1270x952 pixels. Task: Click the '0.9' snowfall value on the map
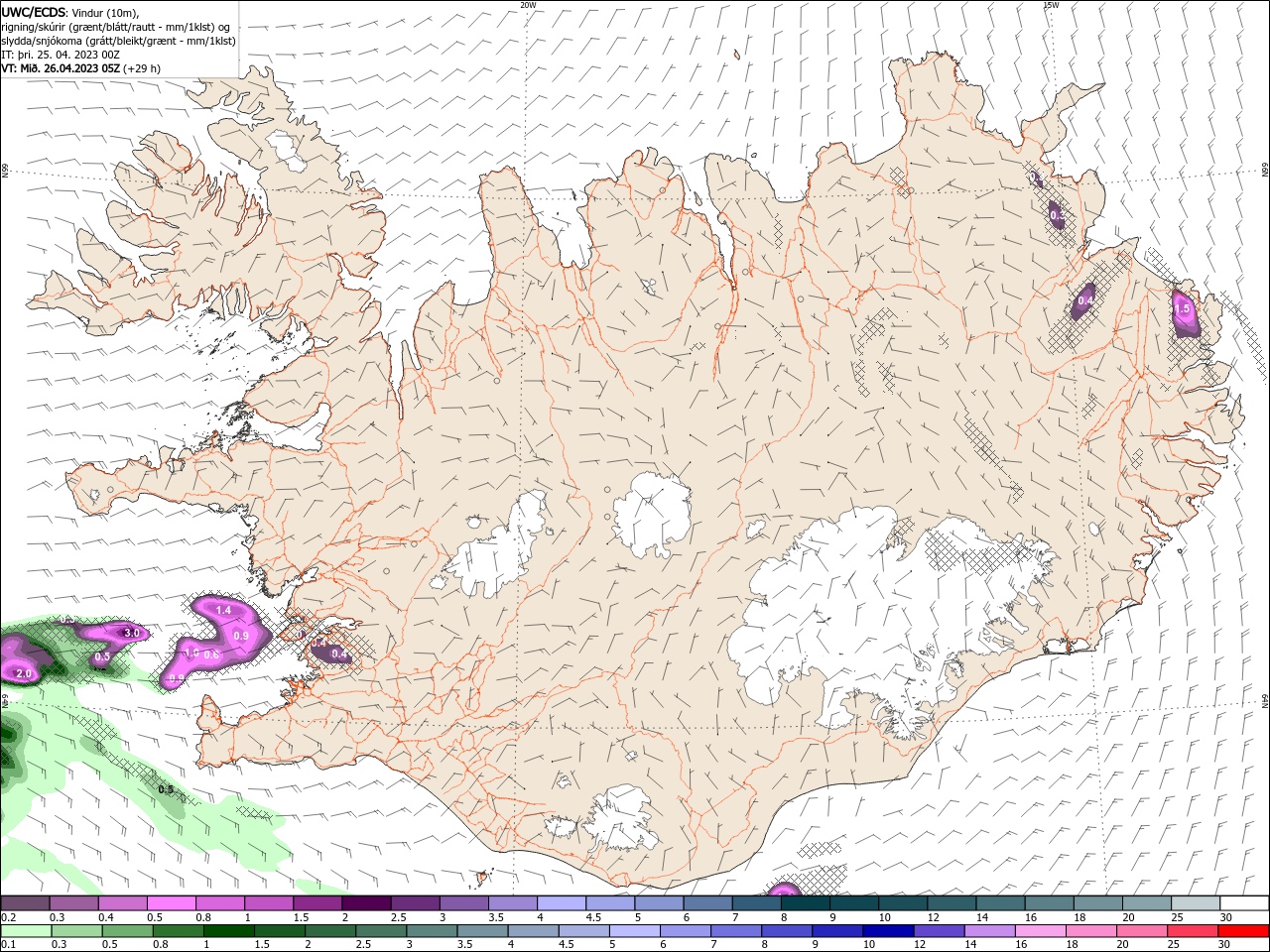(240, 636)
